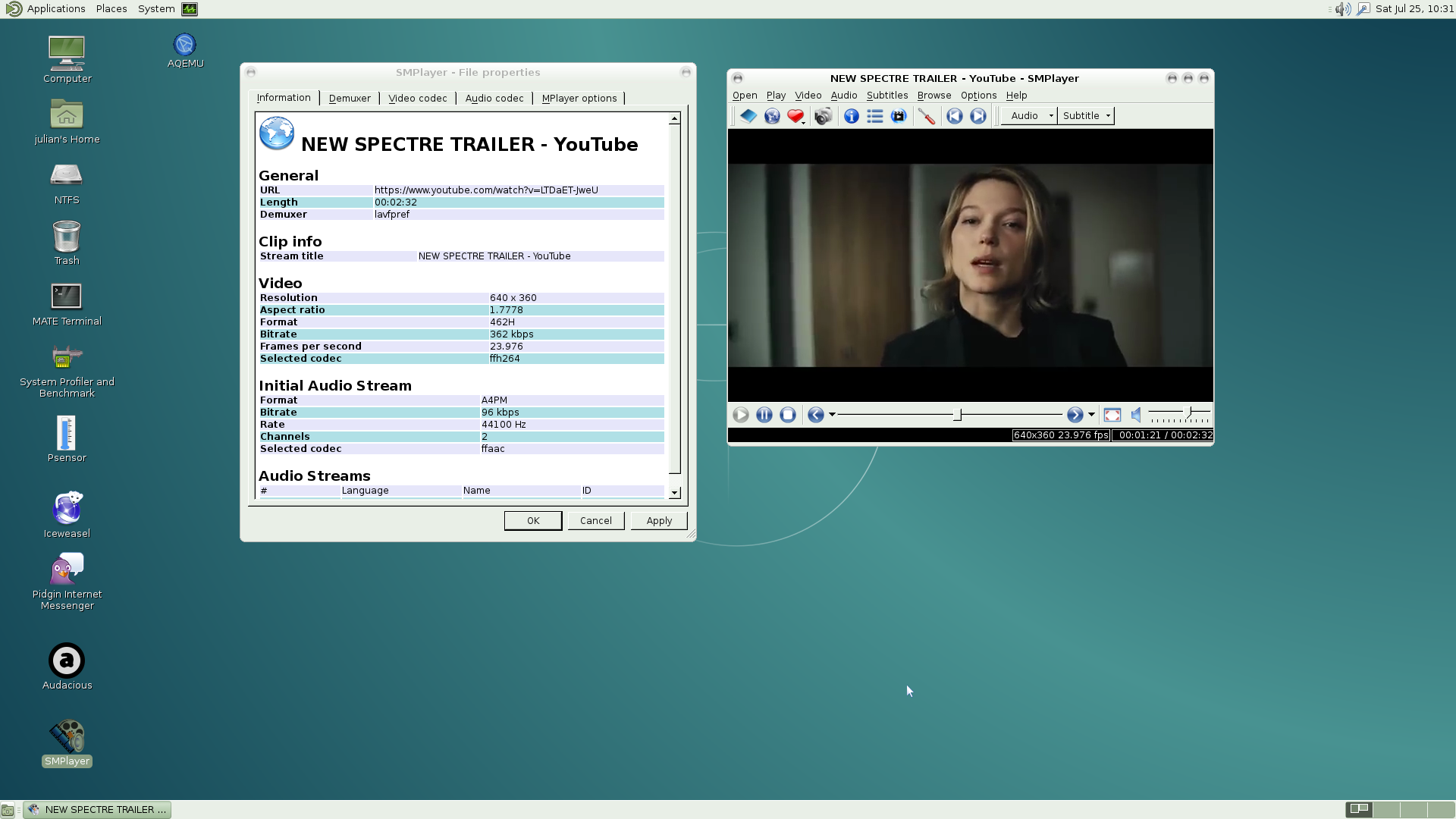Toggle fullscreen mode button

tap(1112, 415)
